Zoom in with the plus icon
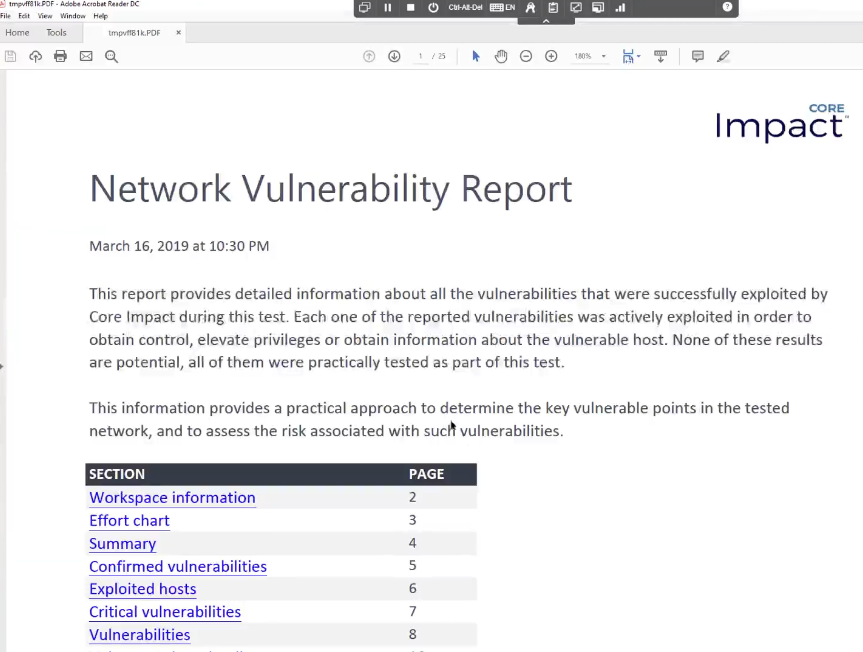Screen dimensions: 863x652 coord(551,56)
